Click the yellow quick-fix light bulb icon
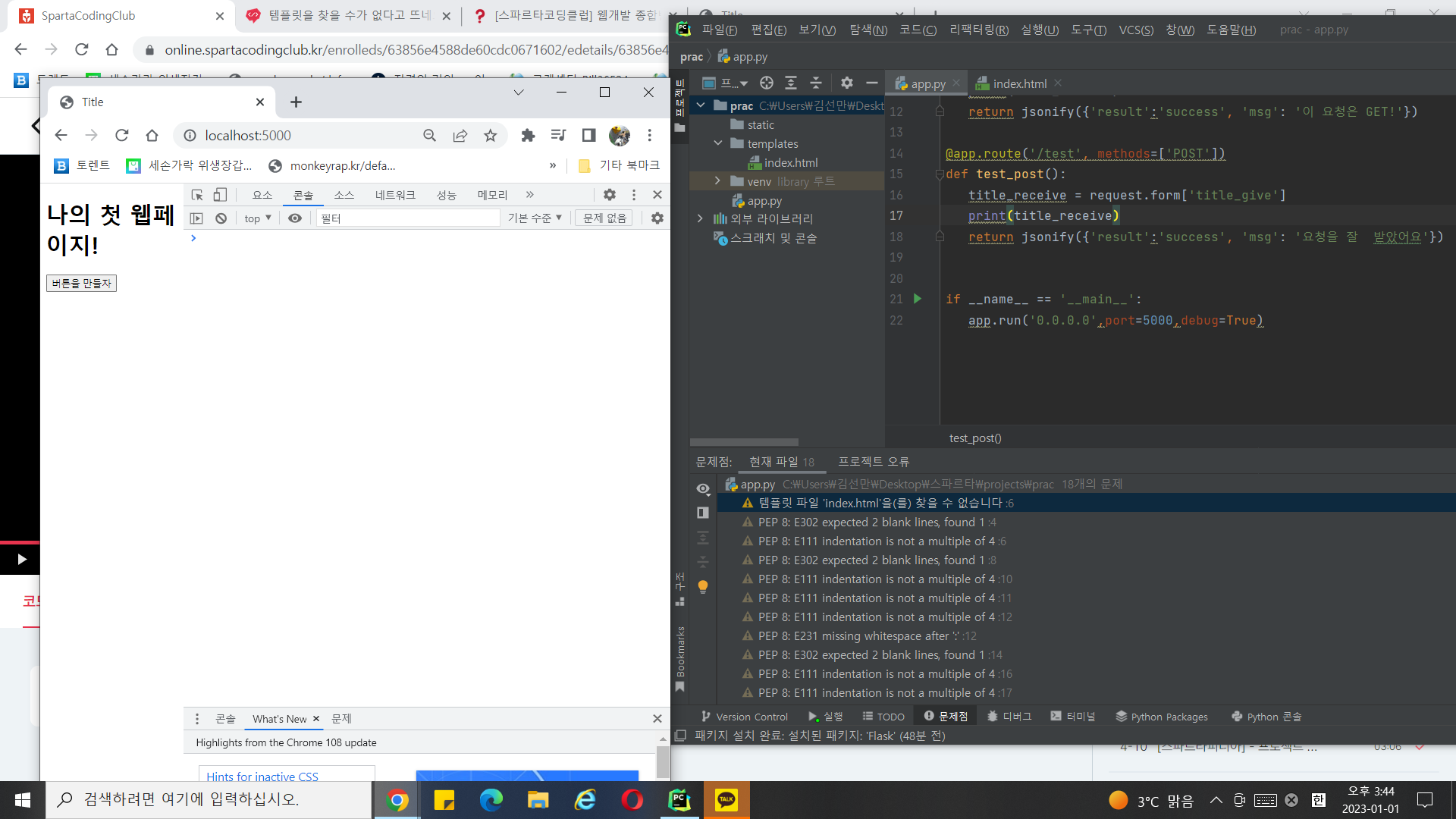The height and width of the screenshot is (819, 1456). tap(703, 587)
